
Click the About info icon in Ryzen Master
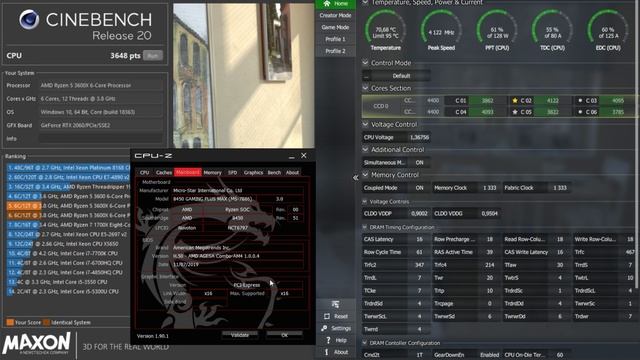pyautogui.click(x=326, y=352)
